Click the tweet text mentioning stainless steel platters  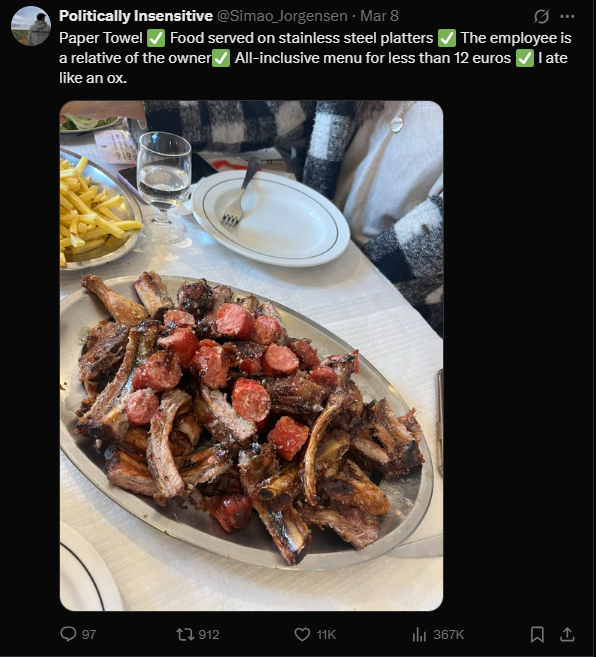[315, 58]
